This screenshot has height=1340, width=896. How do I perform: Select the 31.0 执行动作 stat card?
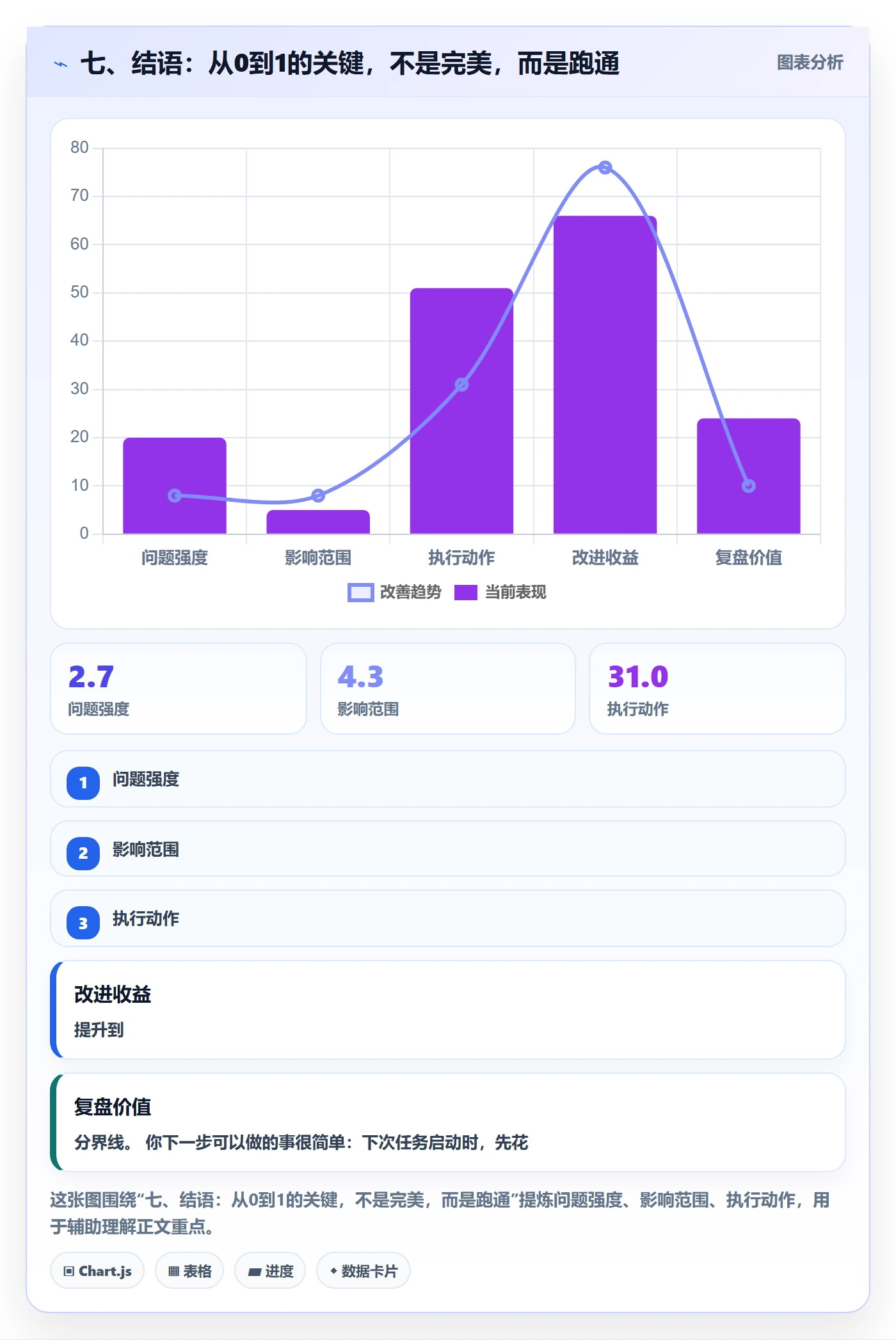[x=717, y=689]
